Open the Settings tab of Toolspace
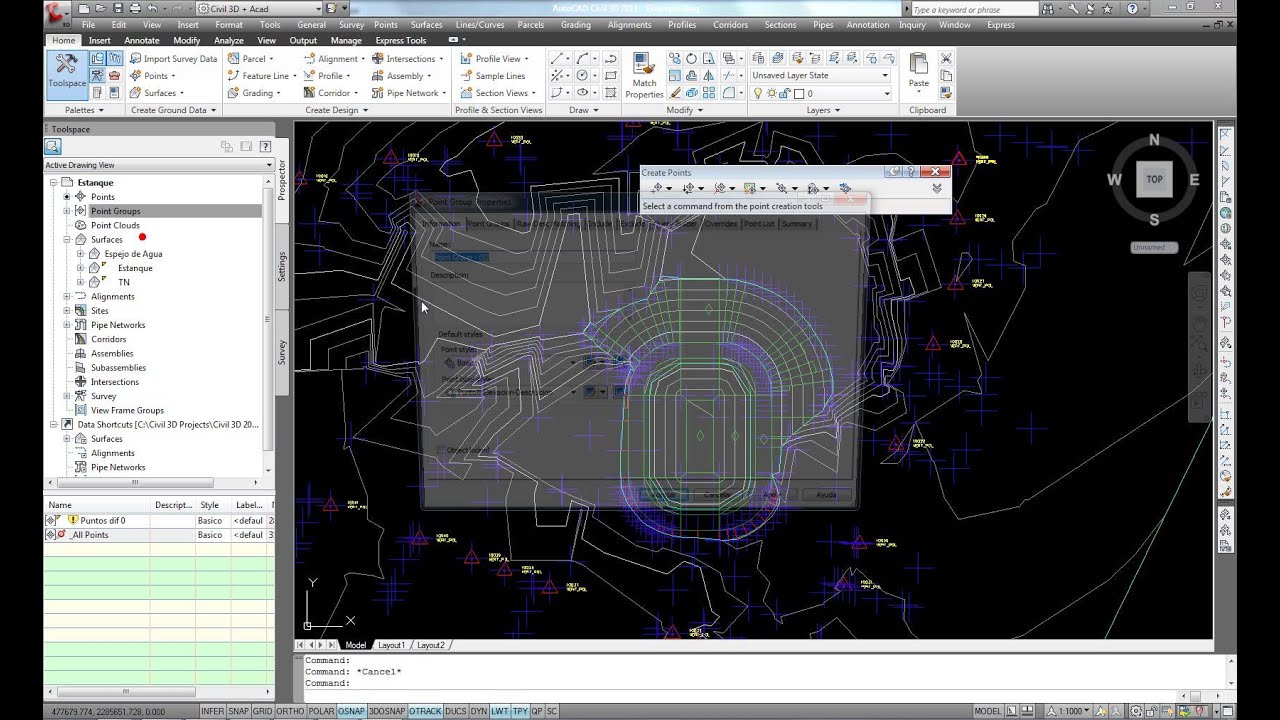 tap(282, 266)
